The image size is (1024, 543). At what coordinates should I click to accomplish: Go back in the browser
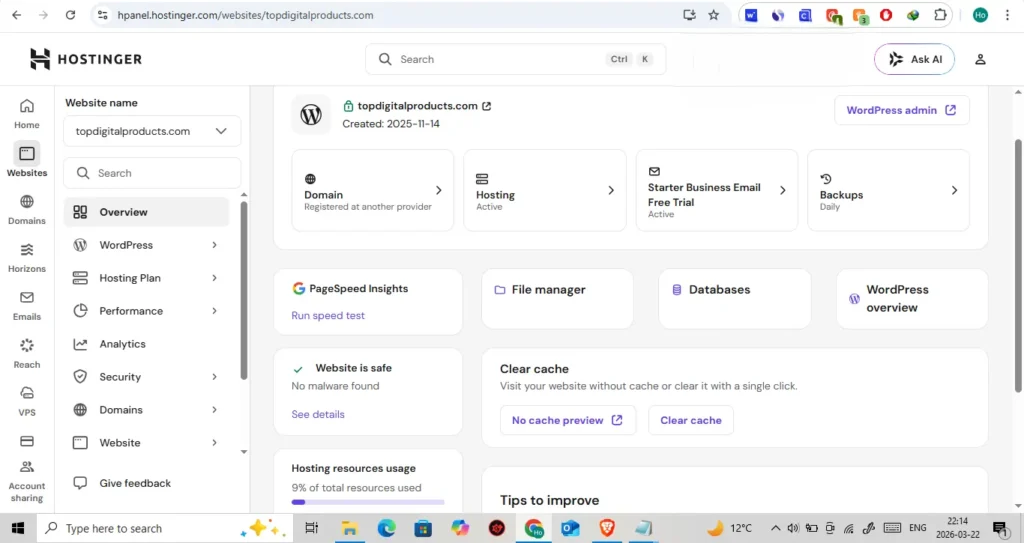coord(17,15)
